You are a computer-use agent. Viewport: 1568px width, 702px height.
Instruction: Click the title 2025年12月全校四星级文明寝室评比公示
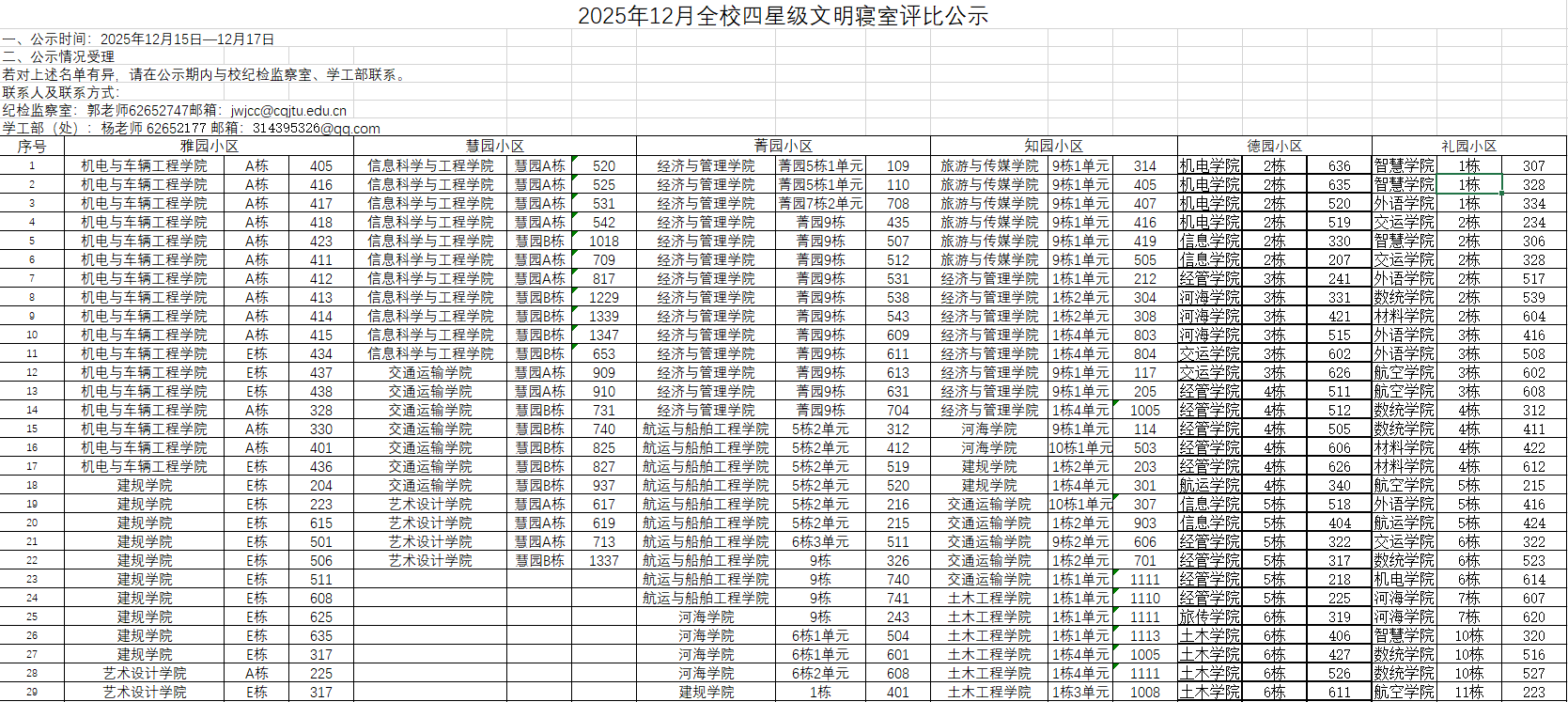783,16
